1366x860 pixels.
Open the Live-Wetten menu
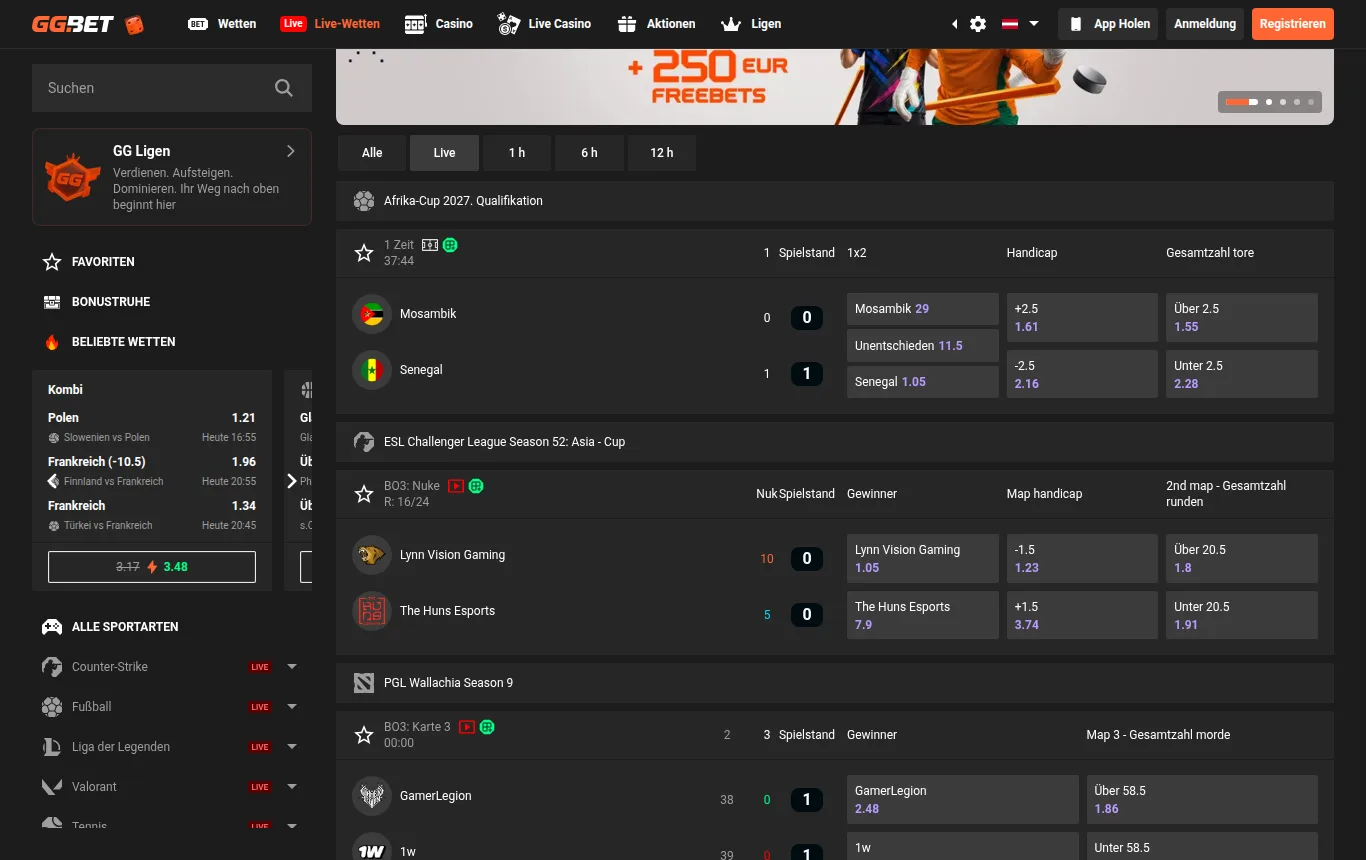pyautogui.click(x=330, y=24)
